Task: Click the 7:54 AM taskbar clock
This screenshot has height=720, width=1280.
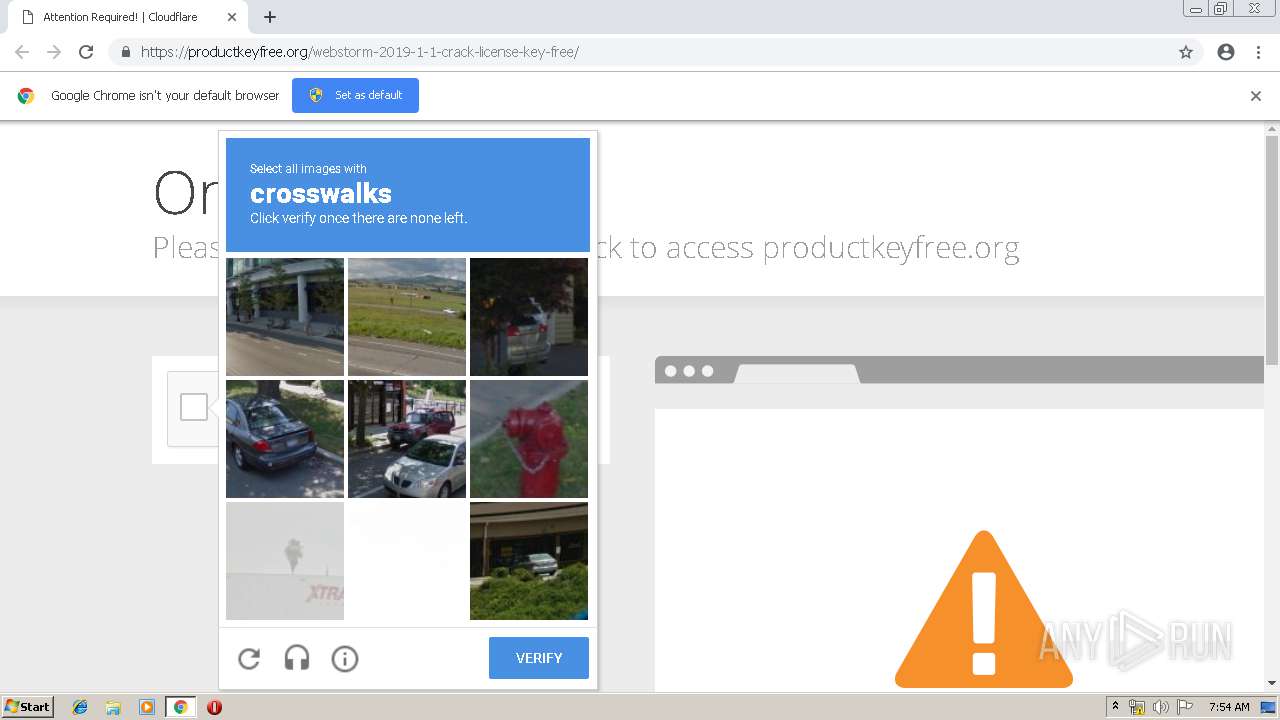Action: click(1229, 707)
